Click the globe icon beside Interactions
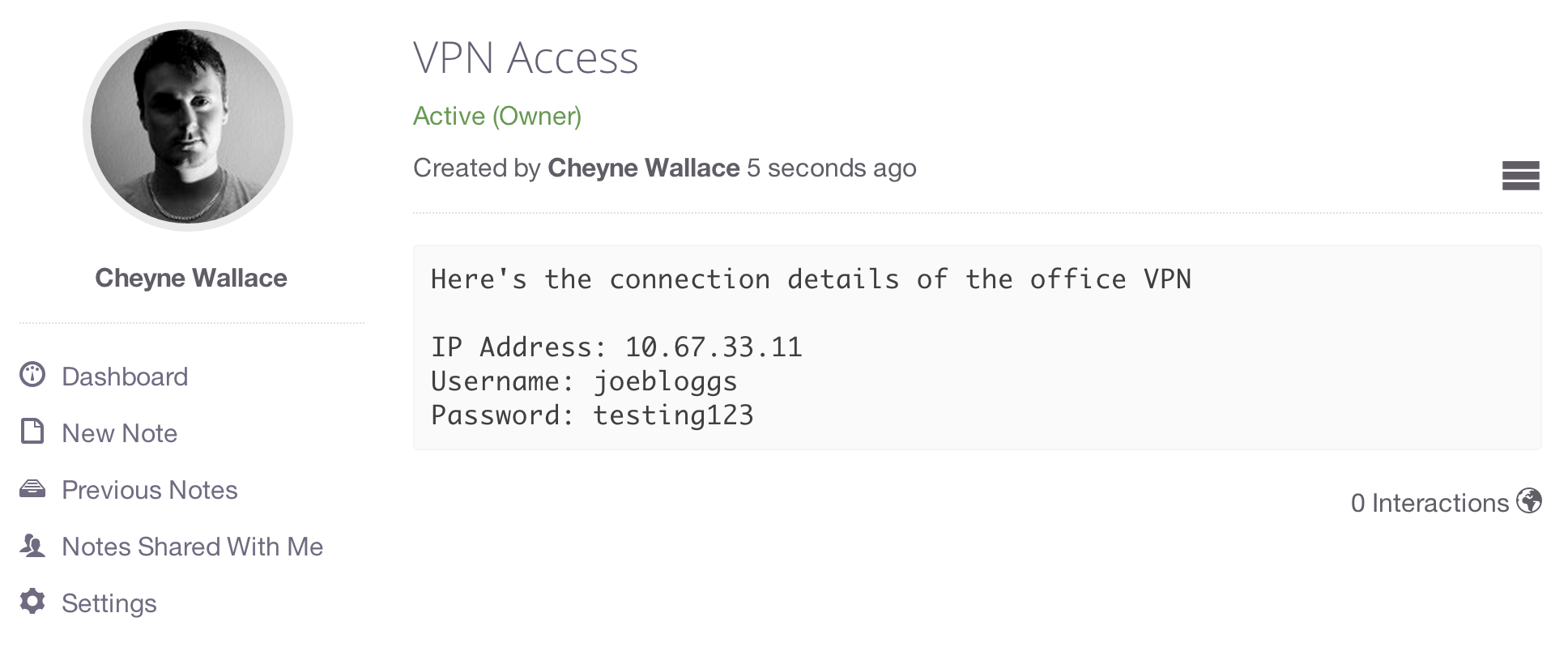 pyautogui.click(x=1529, y=501)
